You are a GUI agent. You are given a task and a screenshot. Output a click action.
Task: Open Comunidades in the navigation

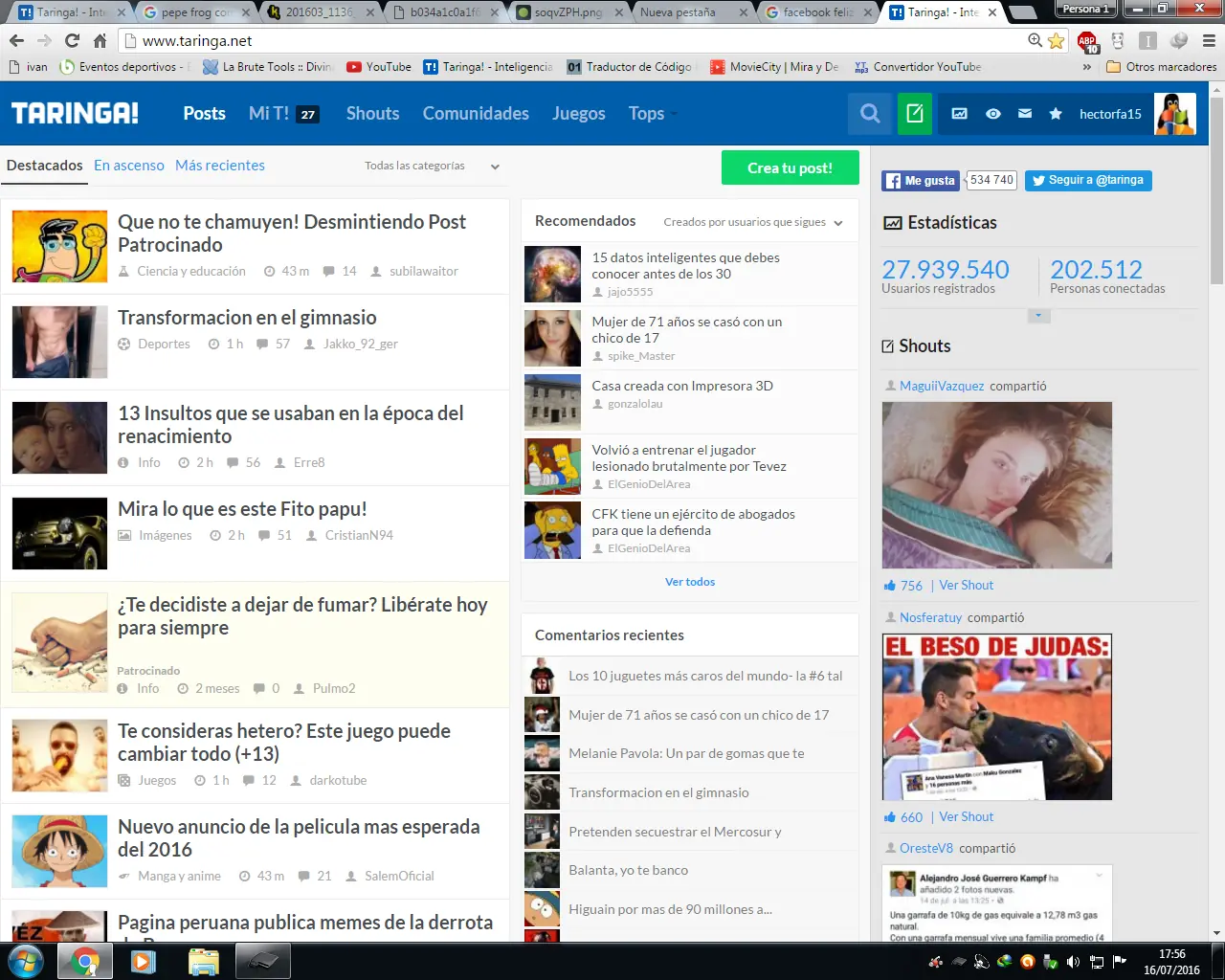click(x=476, y=113)
